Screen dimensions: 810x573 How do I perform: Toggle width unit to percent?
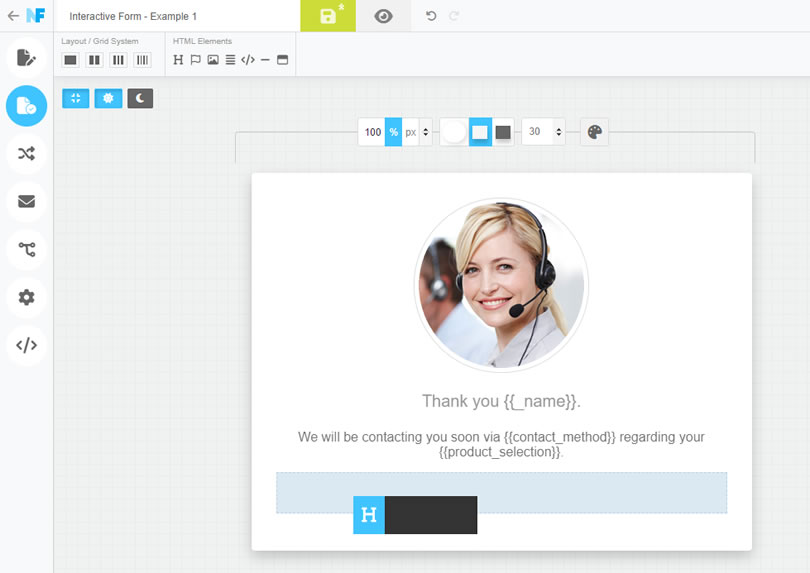pos(394,132)
